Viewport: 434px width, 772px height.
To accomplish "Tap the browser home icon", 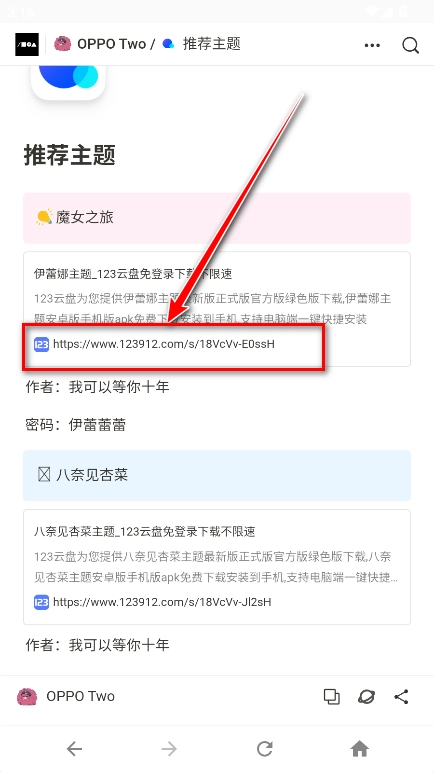I will pos(360,749).
